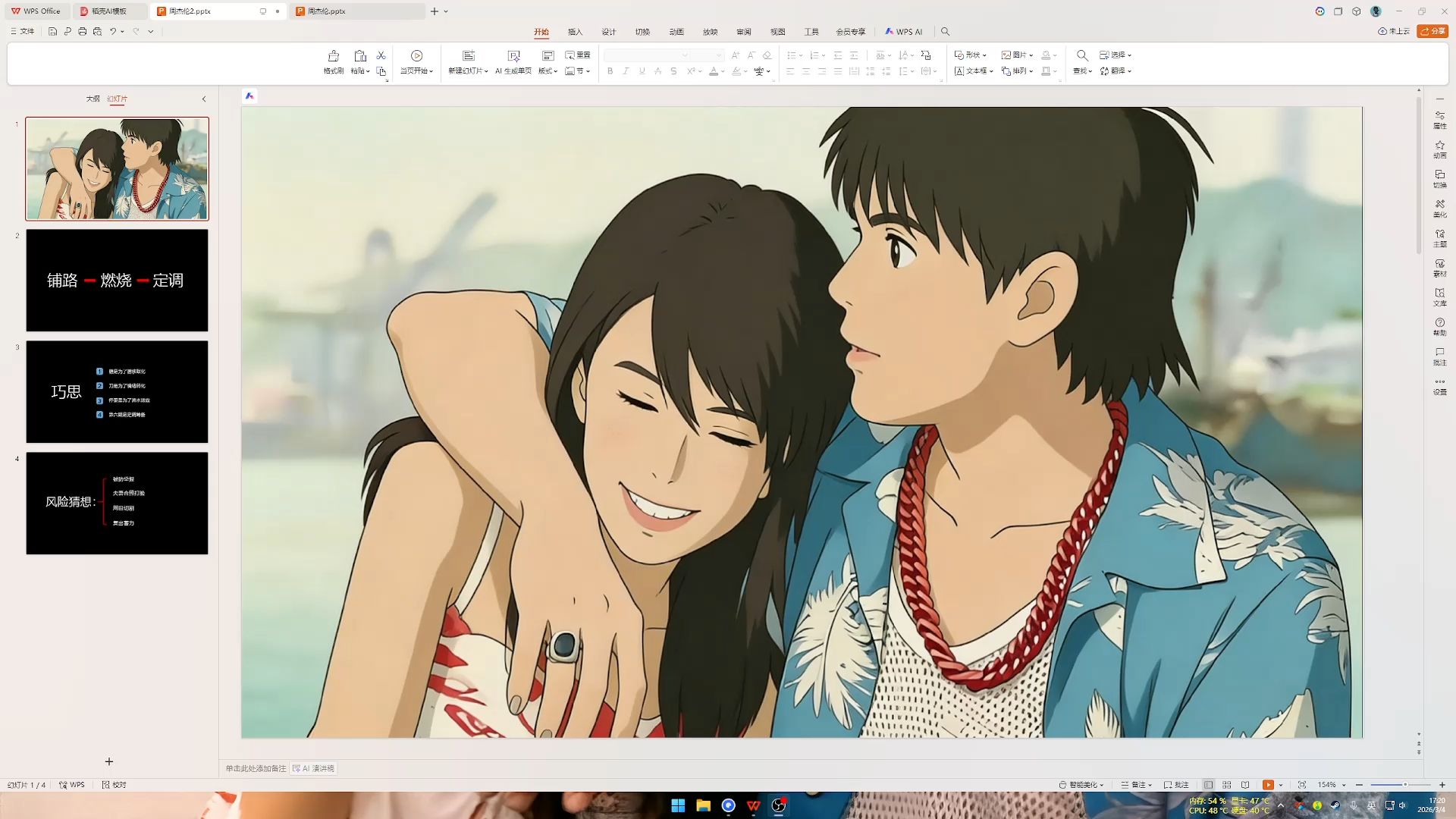
Task: Click the font color A swatch
Action: [713, 71]
